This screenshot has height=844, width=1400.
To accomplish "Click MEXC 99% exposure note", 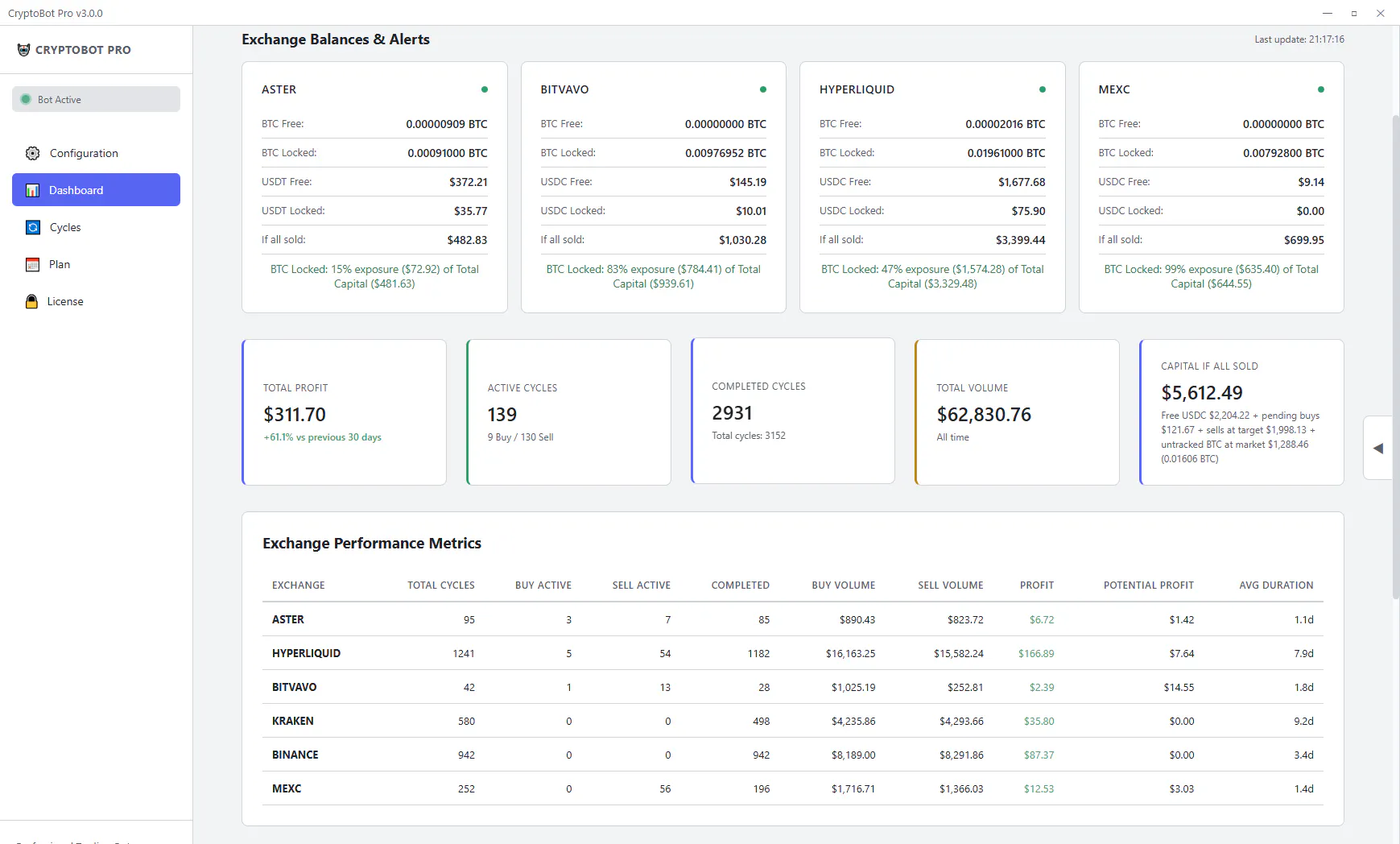I will 1212,276.
